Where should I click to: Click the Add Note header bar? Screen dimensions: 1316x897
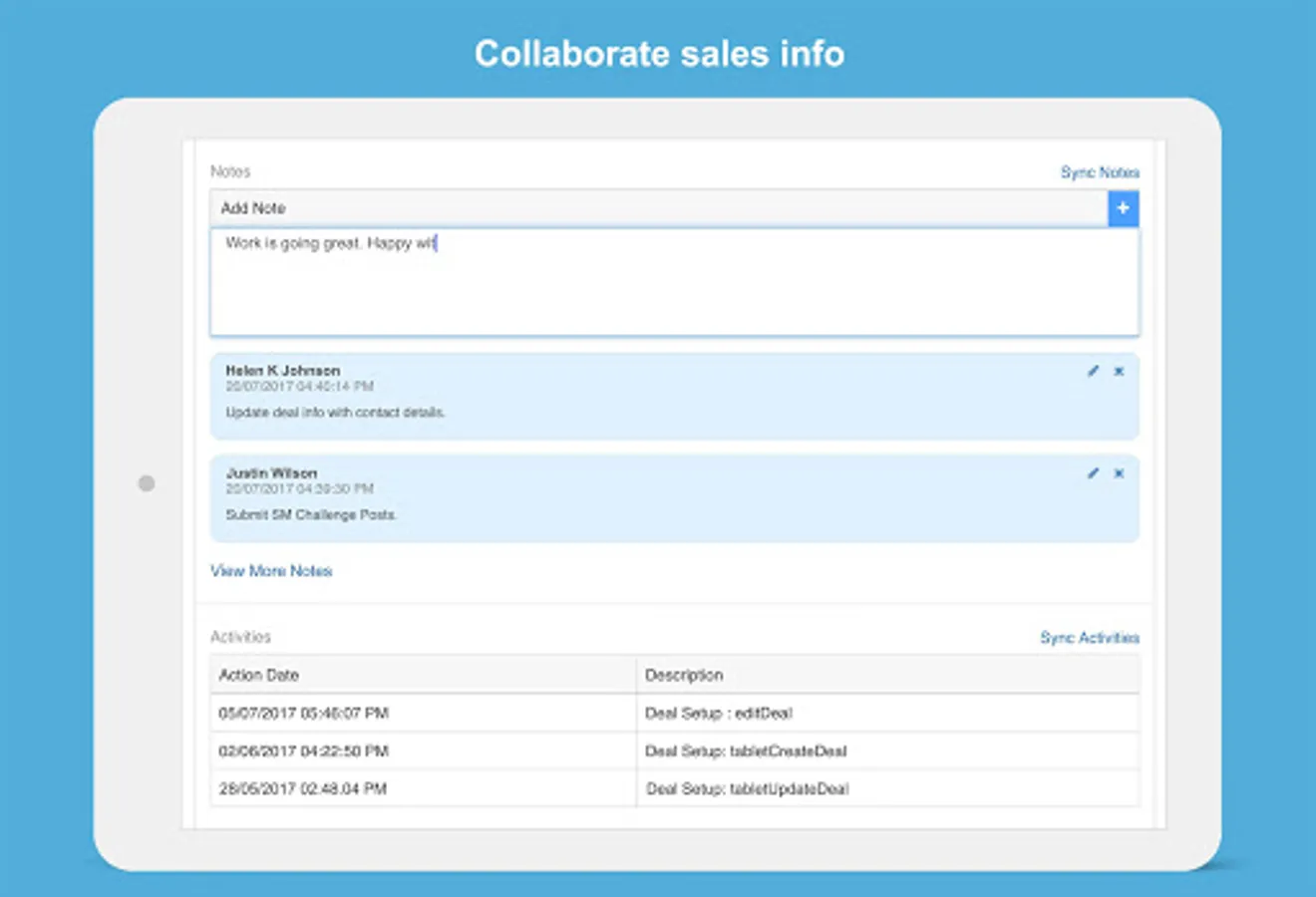[x=658, y=208]
